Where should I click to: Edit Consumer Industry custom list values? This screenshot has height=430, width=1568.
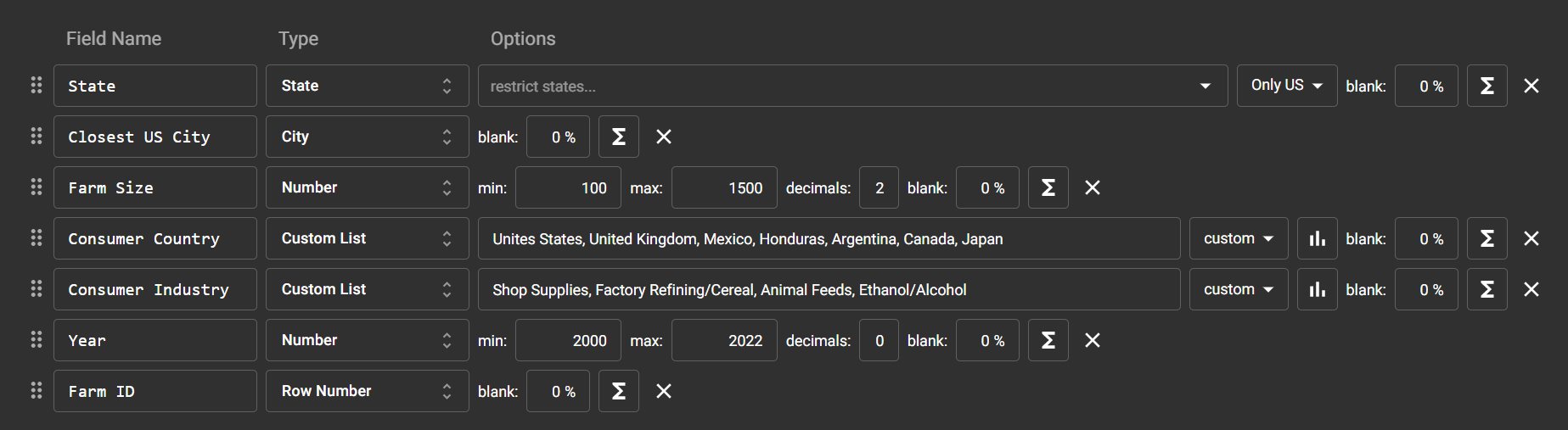coord(829,289)
